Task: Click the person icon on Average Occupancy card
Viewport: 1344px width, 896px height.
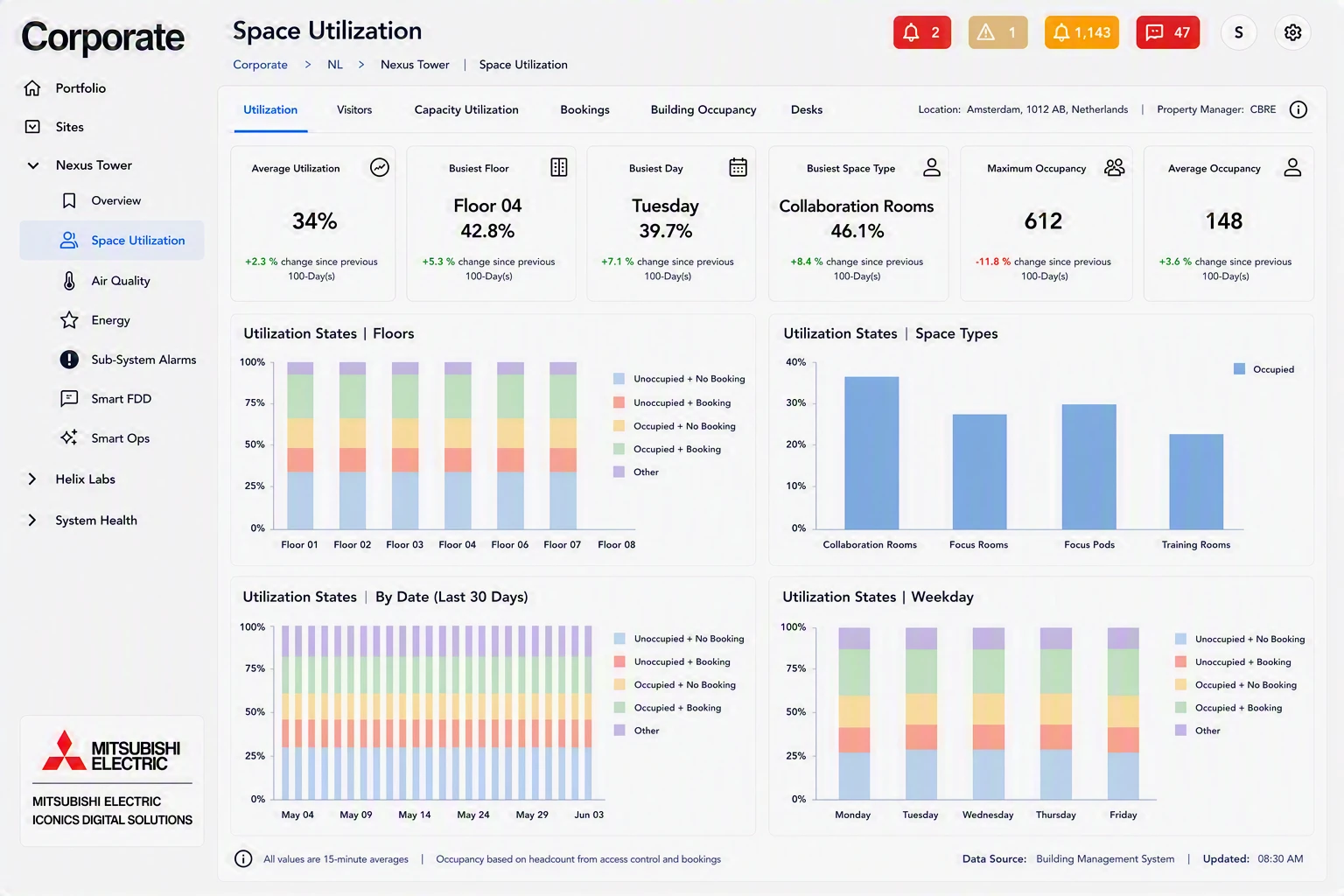Action: [1292, 167]
